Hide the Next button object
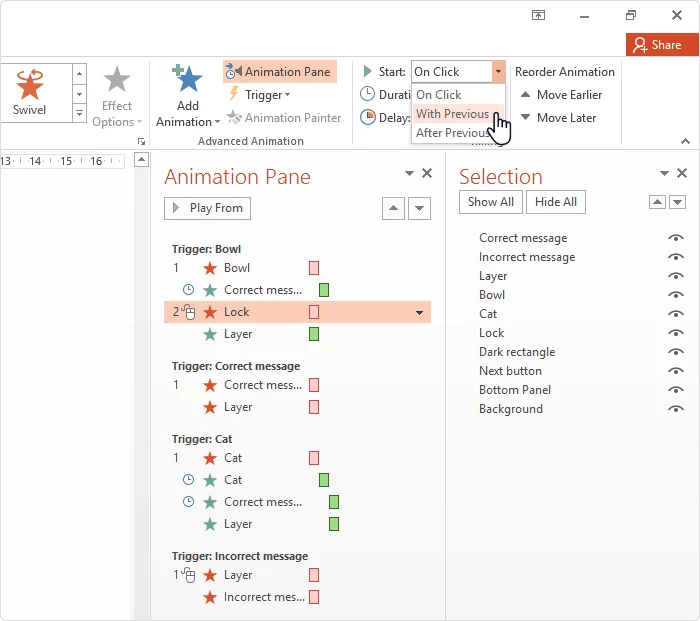This screenshot has height=621, width=700. pyautogui.click(x=676, y=371)
